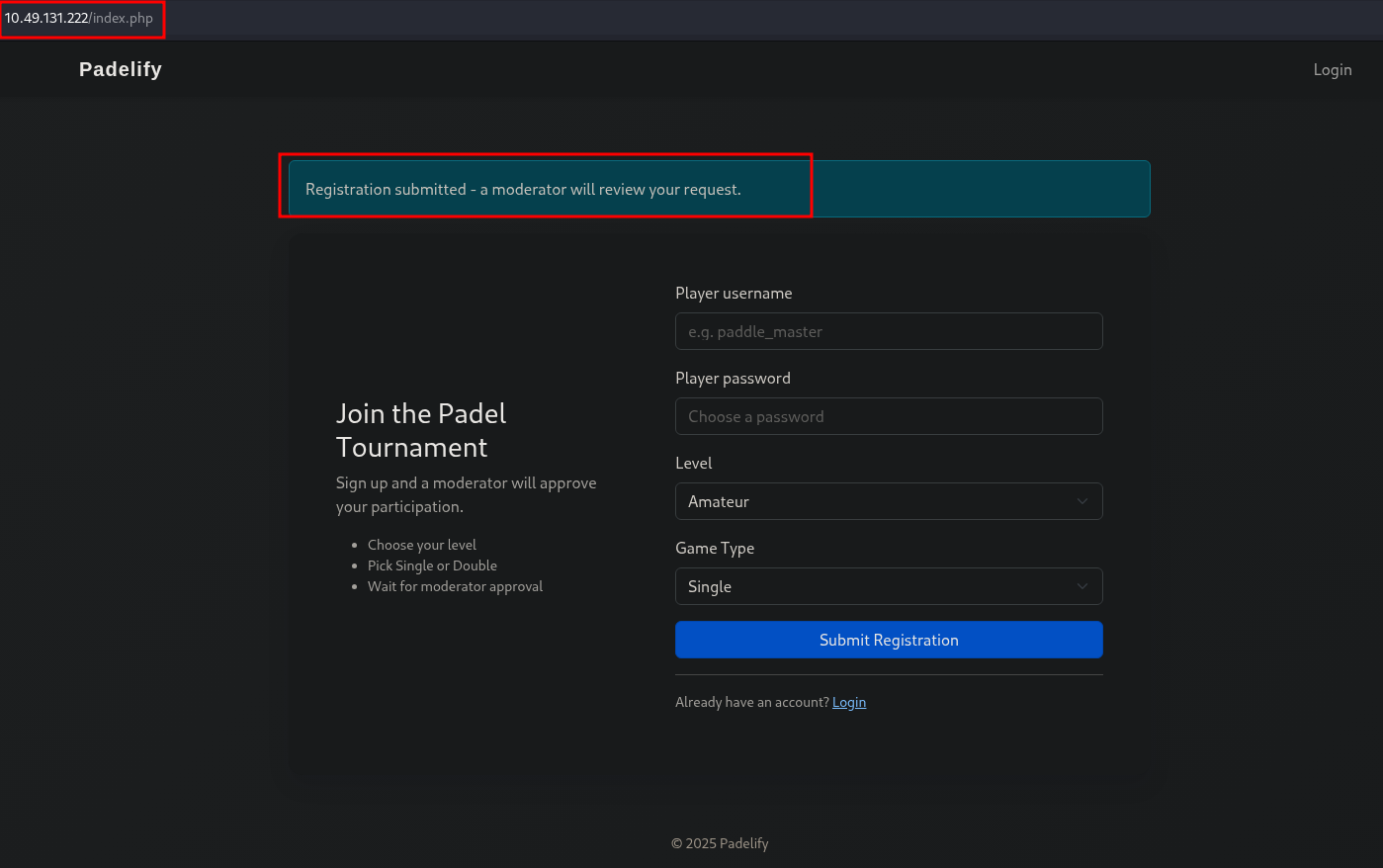This screenshot has width=1383, height=868.
Task: Click the "Sign up and a moderator" subtitle text
Action: point(466,494)
